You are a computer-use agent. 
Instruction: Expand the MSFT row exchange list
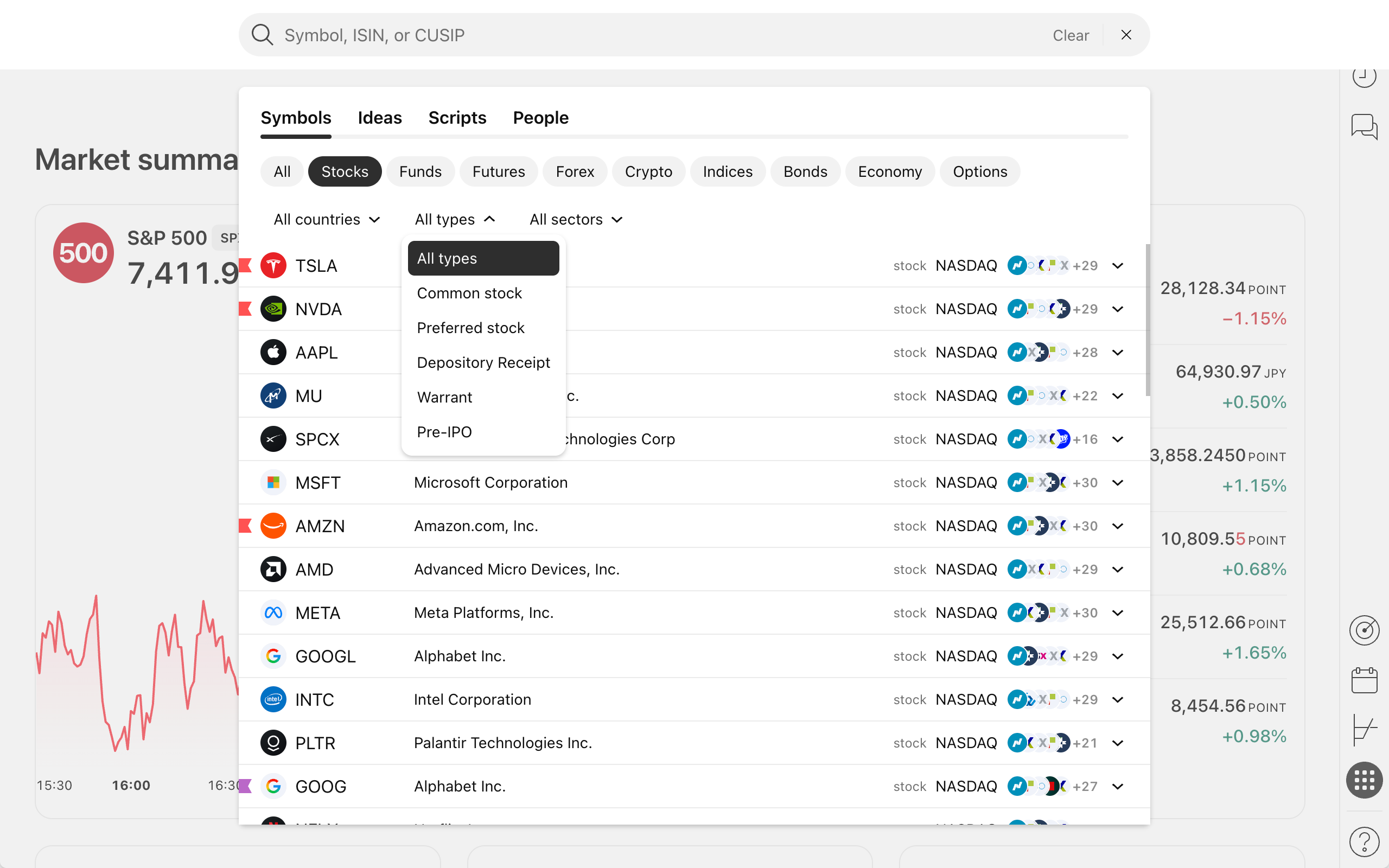point(1118,483)
